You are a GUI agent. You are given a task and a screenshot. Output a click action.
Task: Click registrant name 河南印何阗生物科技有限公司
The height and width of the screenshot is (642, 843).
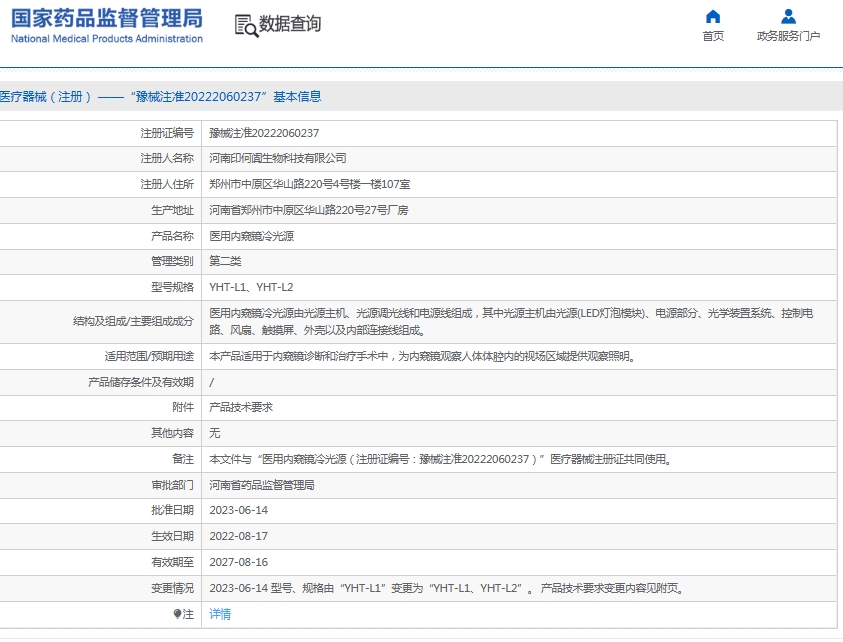pos(278,159)
